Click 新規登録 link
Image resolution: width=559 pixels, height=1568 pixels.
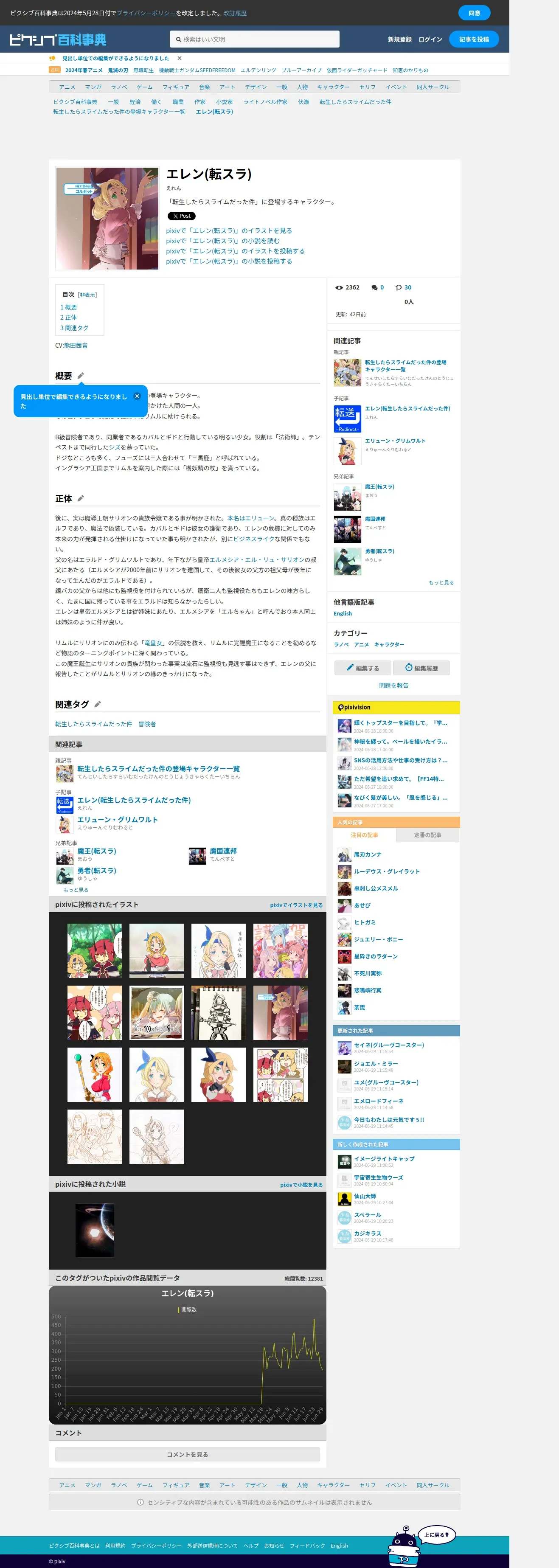pyautogui.click(x=399, y=39)
